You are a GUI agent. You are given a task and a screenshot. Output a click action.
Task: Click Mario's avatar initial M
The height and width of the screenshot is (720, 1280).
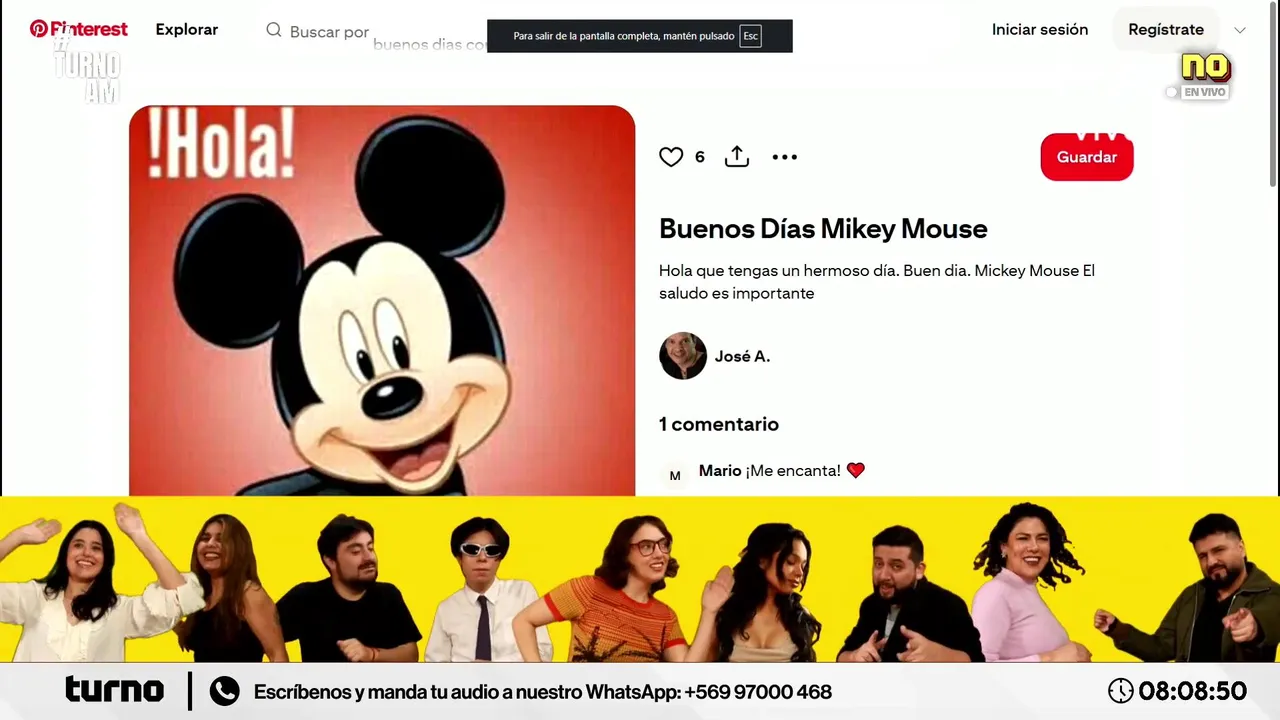[675, 475]
